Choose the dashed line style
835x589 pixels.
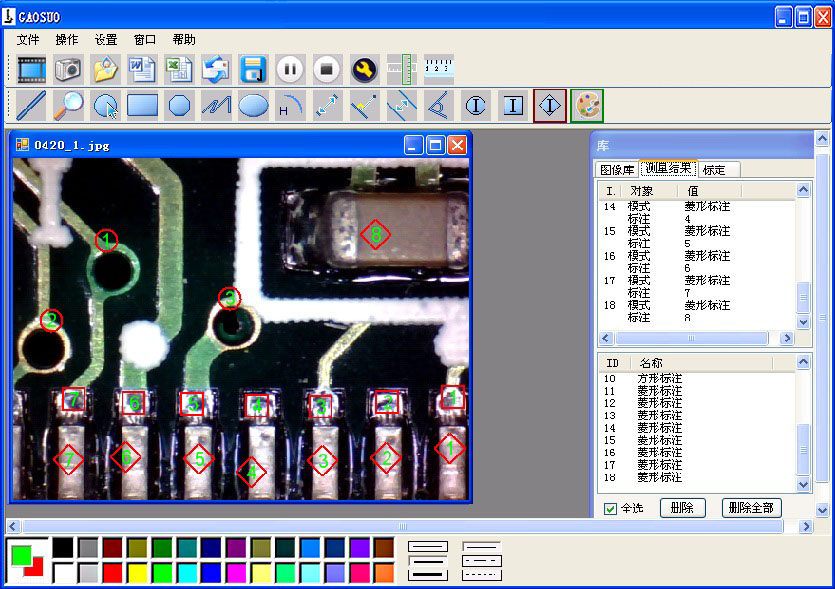tap(482, 561)
